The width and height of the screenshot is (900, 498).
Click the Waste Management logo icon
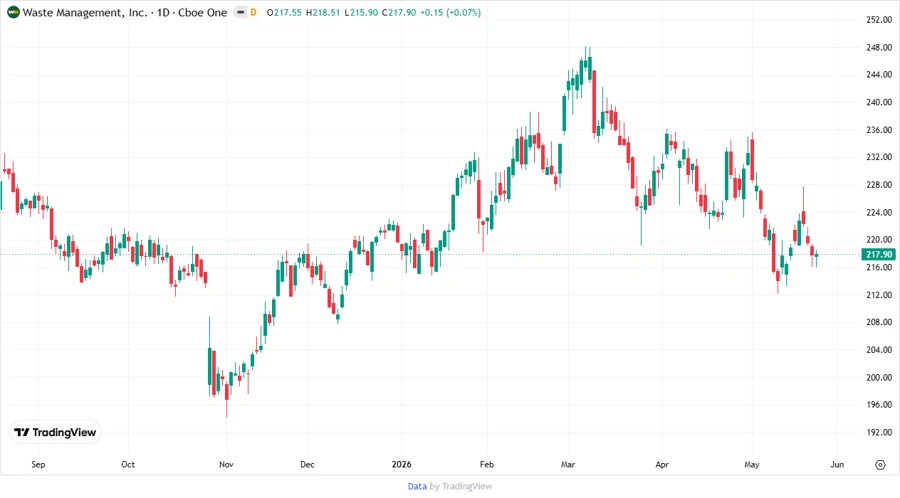pyautogui.click(x=13, y=12)
